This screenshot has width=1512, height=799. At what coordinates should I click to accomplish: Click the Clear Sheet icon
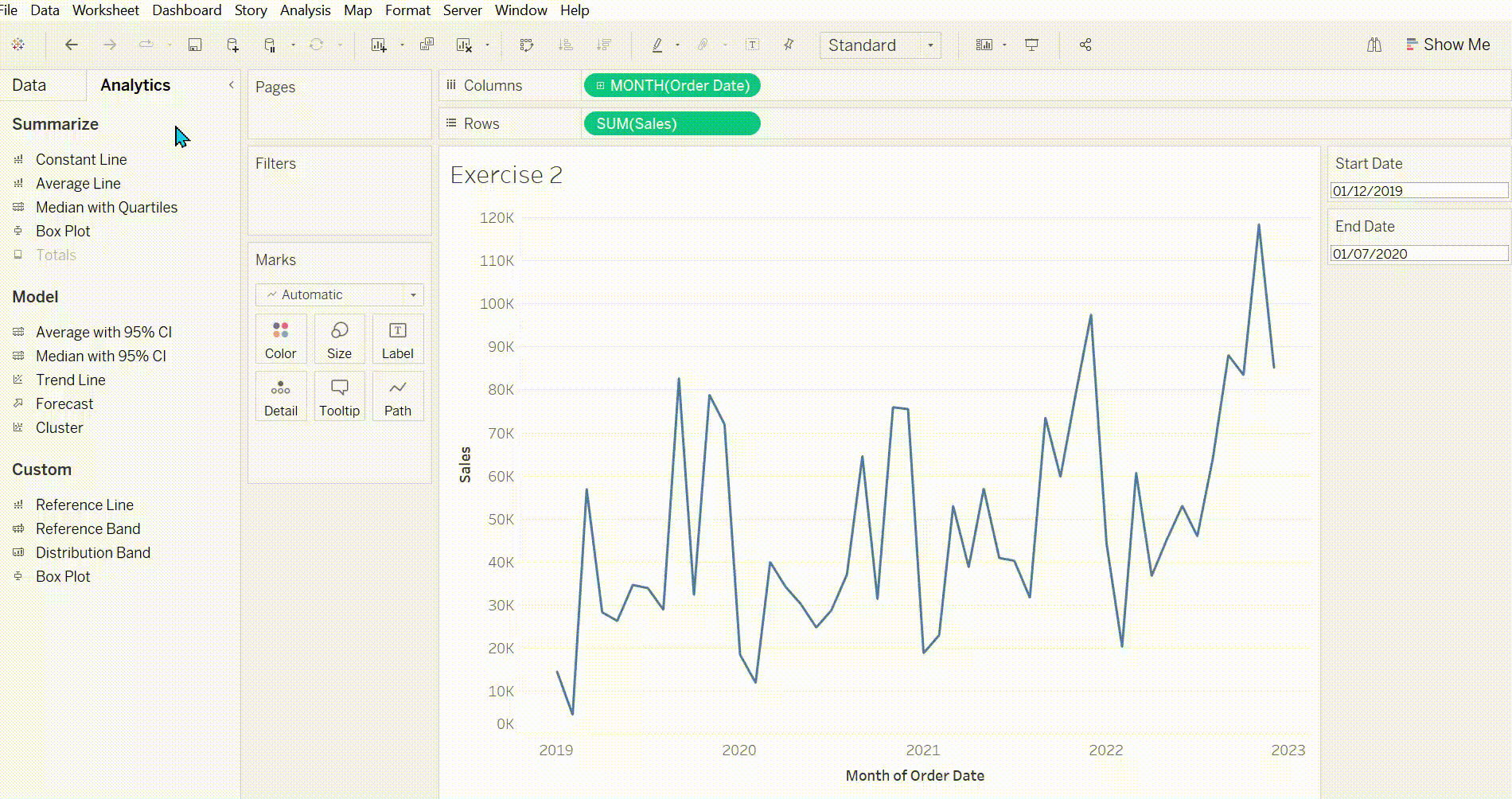464,45
